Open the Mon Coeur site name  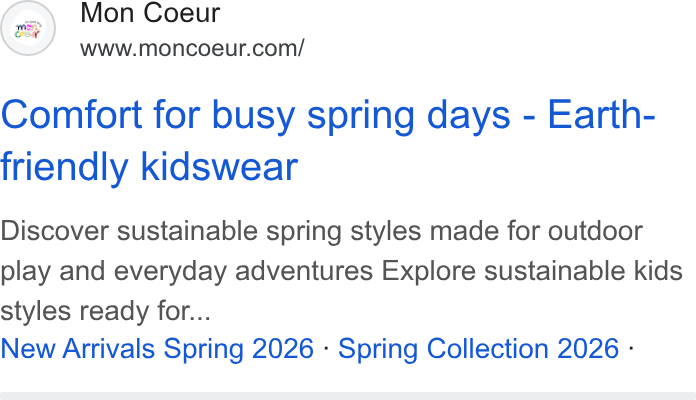point(150,12)
